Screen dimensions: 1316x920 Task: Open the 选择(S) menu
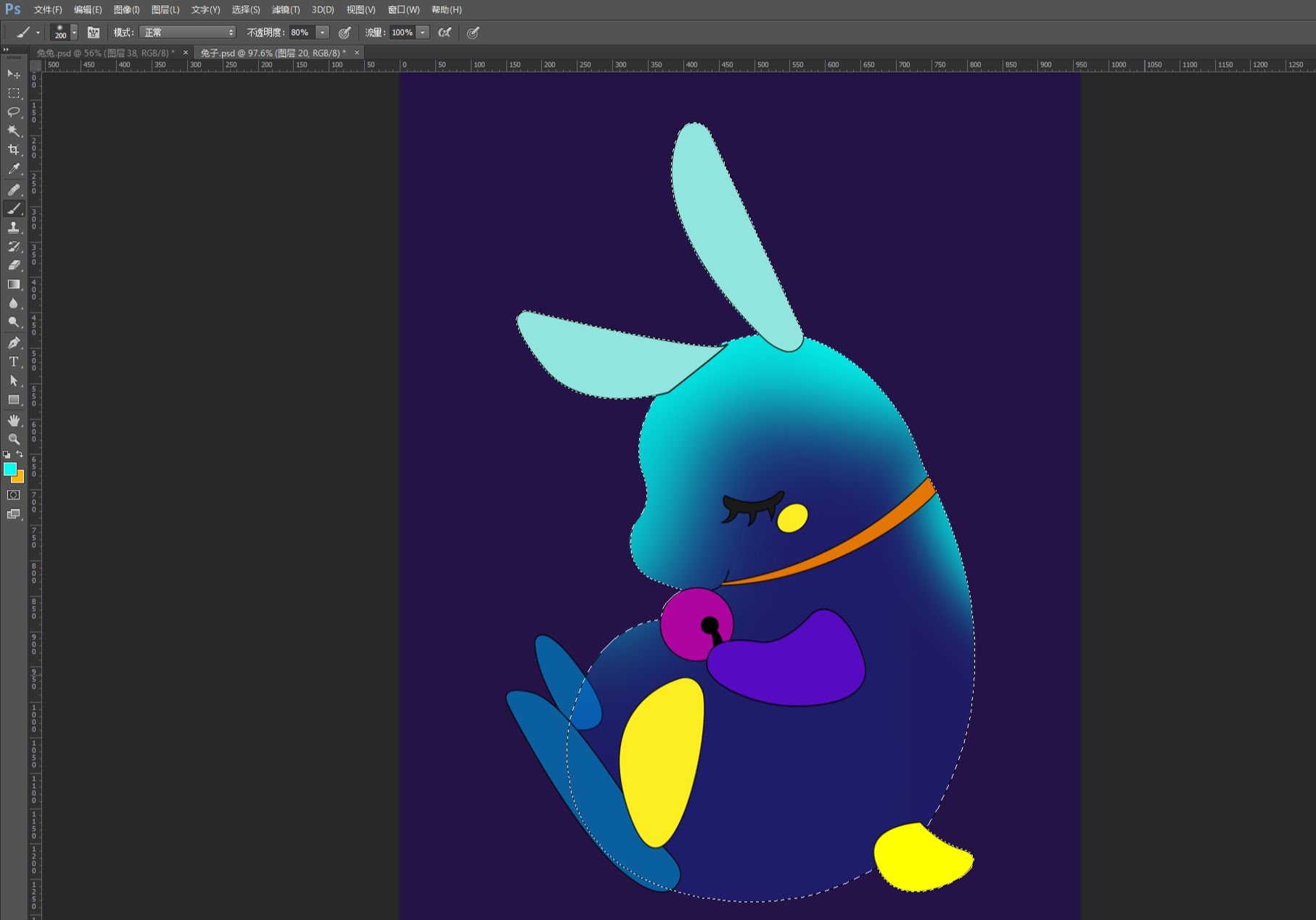coord(246,9)
